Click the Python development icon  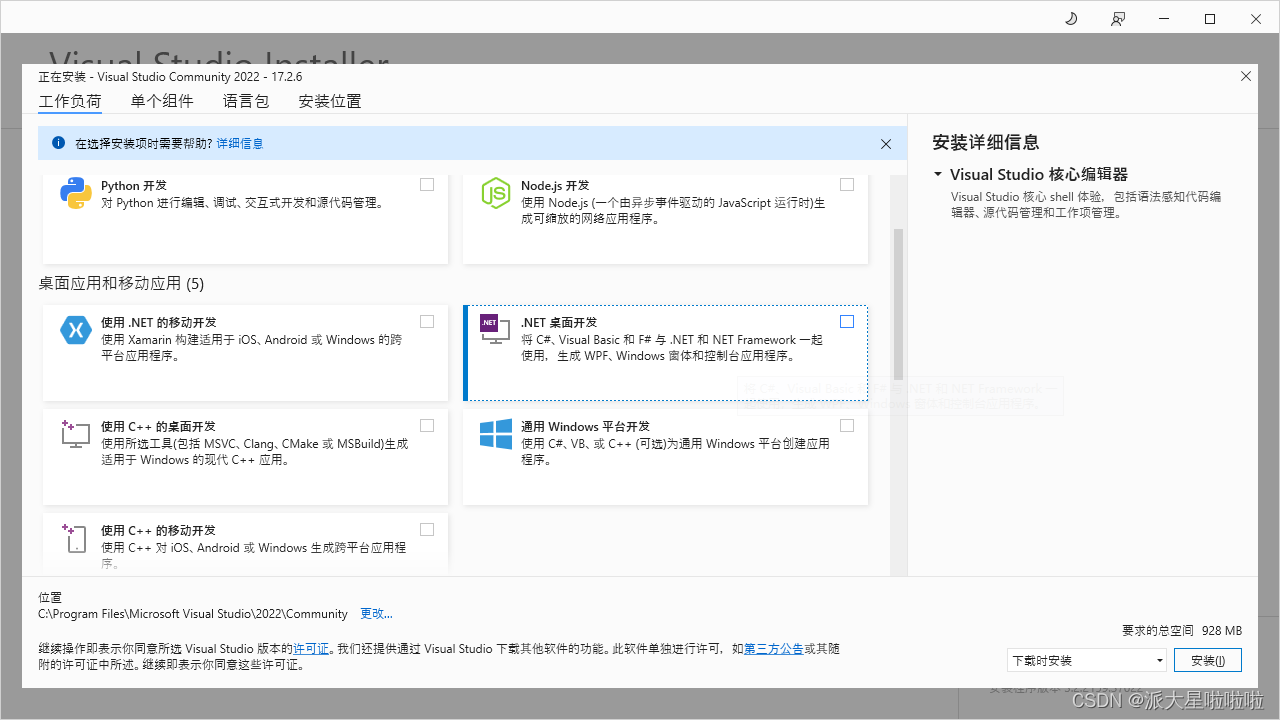pyautogui.click(x=76, y=192)
